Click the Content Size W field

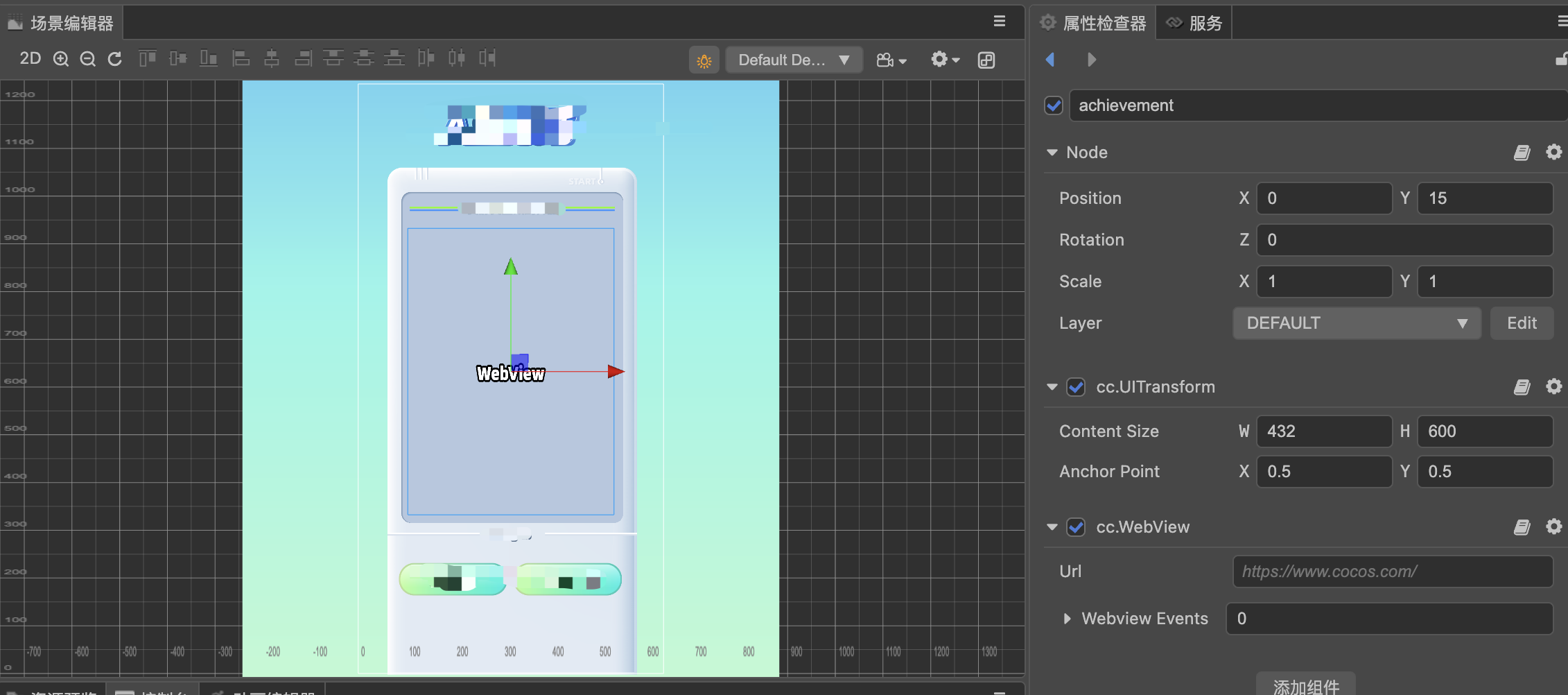tap(1324, 431)
